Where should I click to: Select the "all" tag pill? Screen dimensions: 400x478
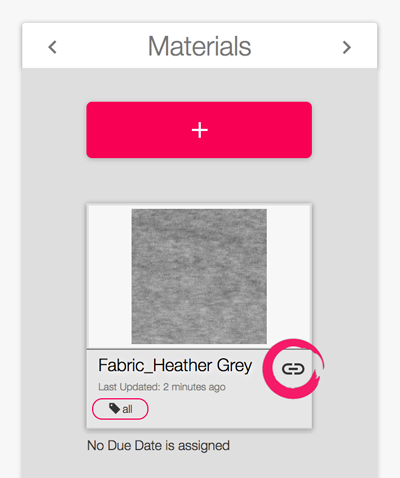pyautogui.click(x=120, y=409)
